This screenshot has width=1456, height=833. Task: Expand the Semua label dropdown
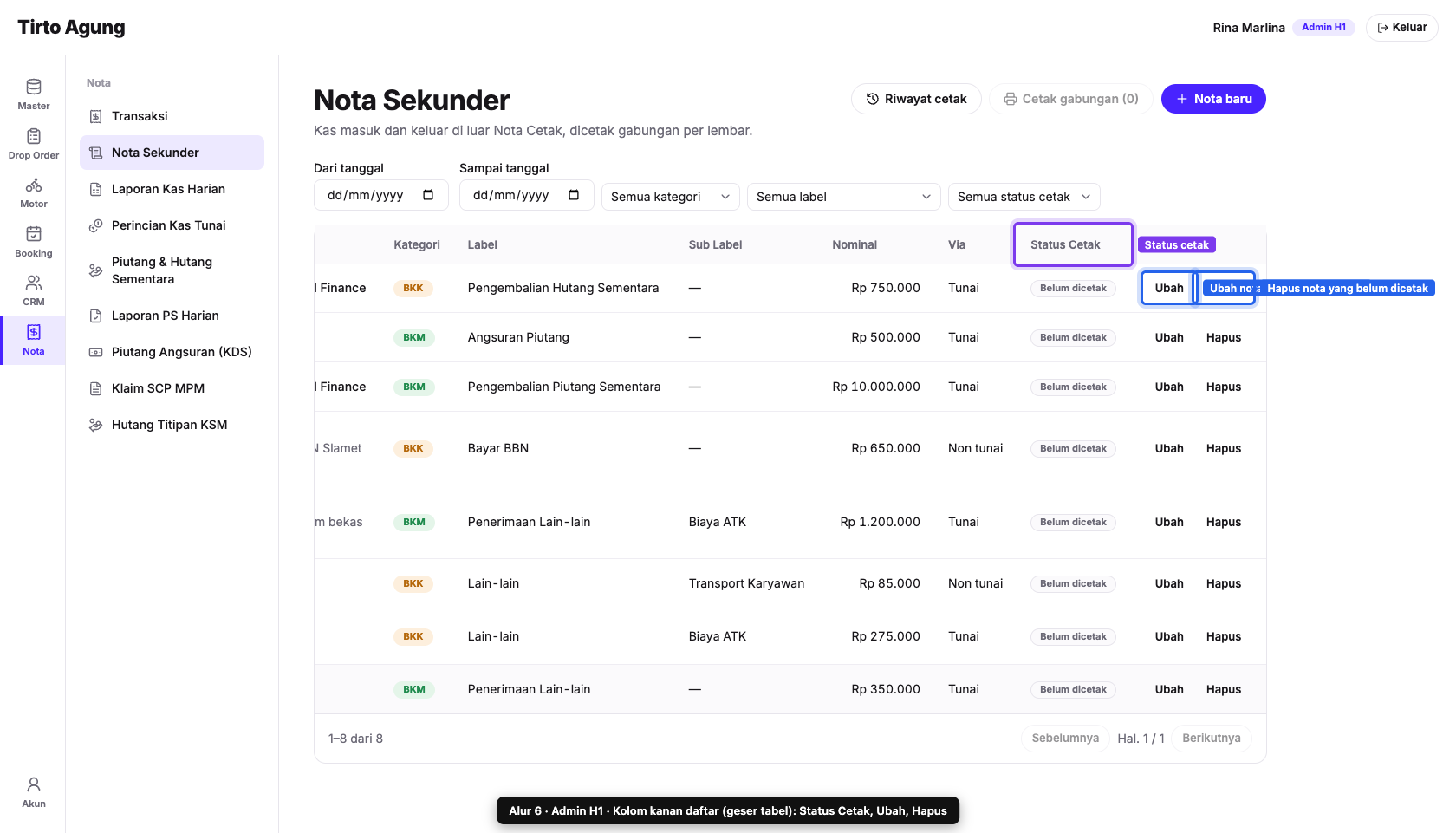[844, 197]
